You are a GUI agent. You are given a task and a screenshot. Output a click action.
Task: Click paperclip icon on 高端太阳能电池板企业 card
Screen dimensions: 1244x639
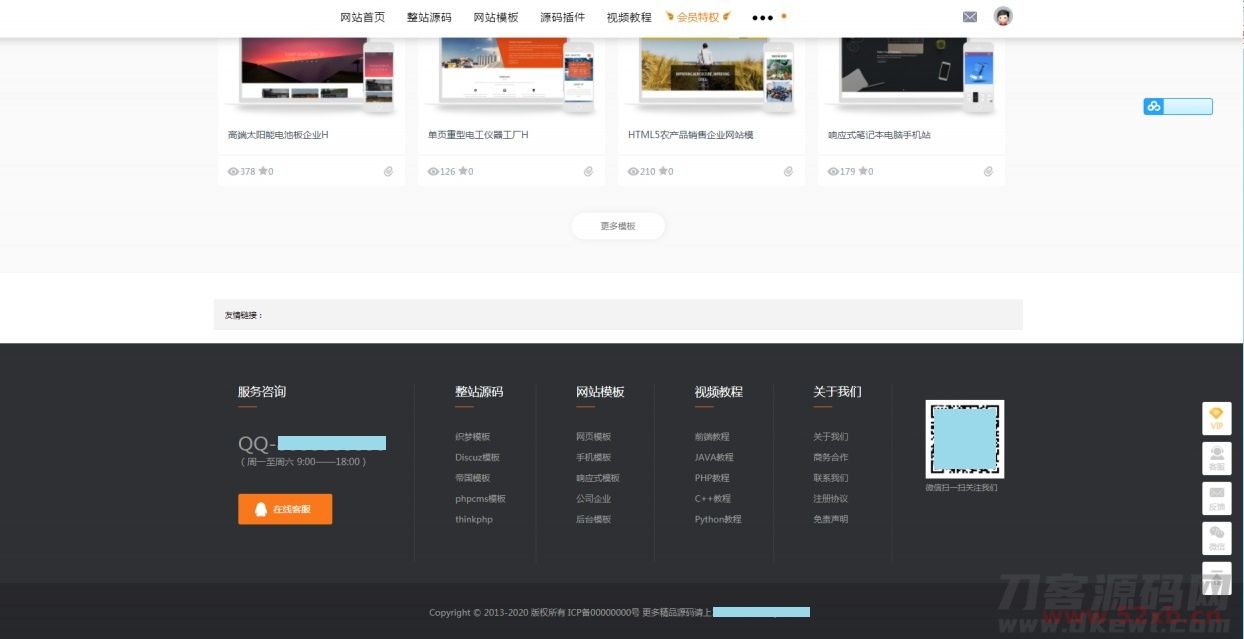pos(388,171)
